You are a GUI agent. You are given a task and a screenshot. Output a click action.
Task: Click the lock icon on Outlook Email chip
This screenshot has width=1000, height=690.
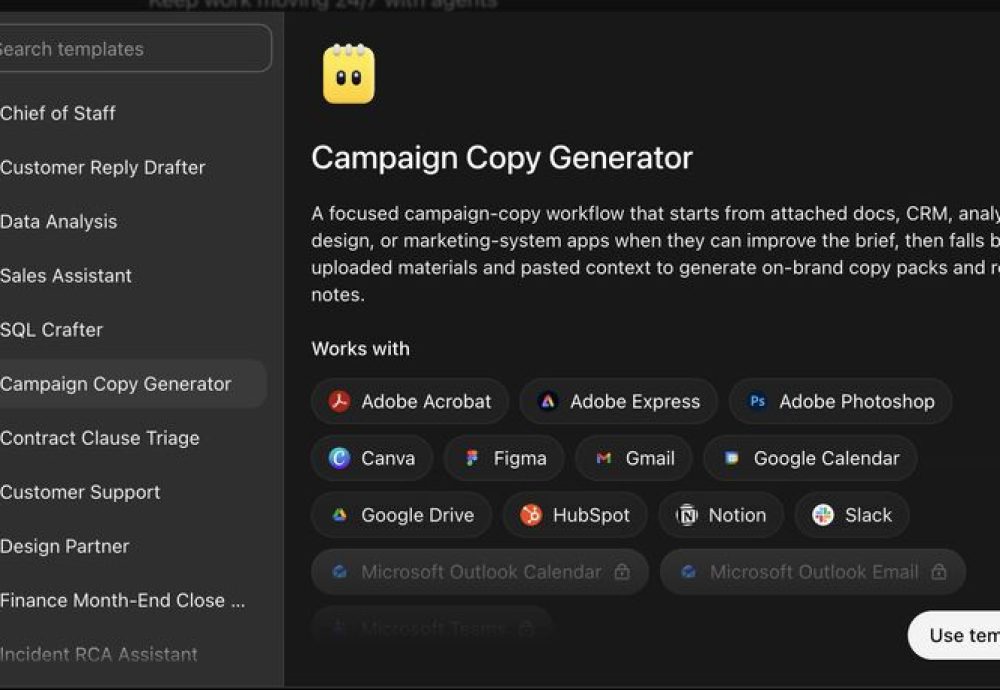(939, 571)
